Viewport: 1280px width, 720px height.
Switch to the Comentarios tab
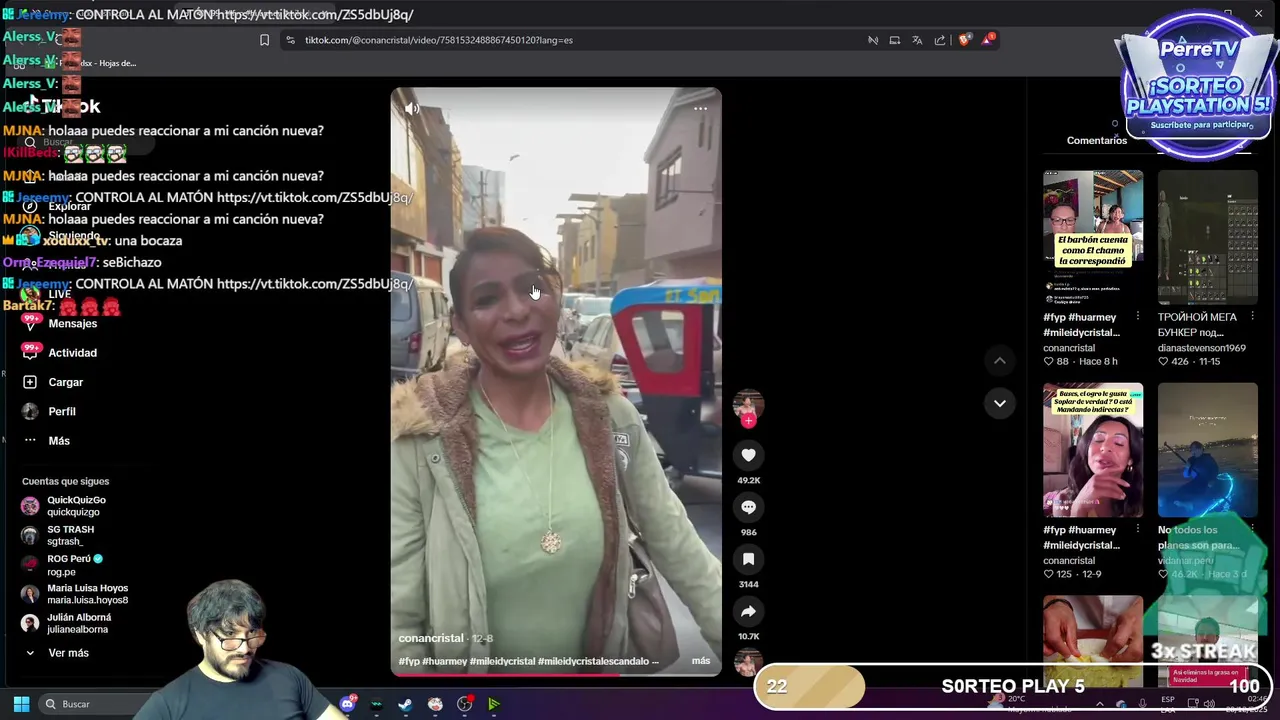1096,140
